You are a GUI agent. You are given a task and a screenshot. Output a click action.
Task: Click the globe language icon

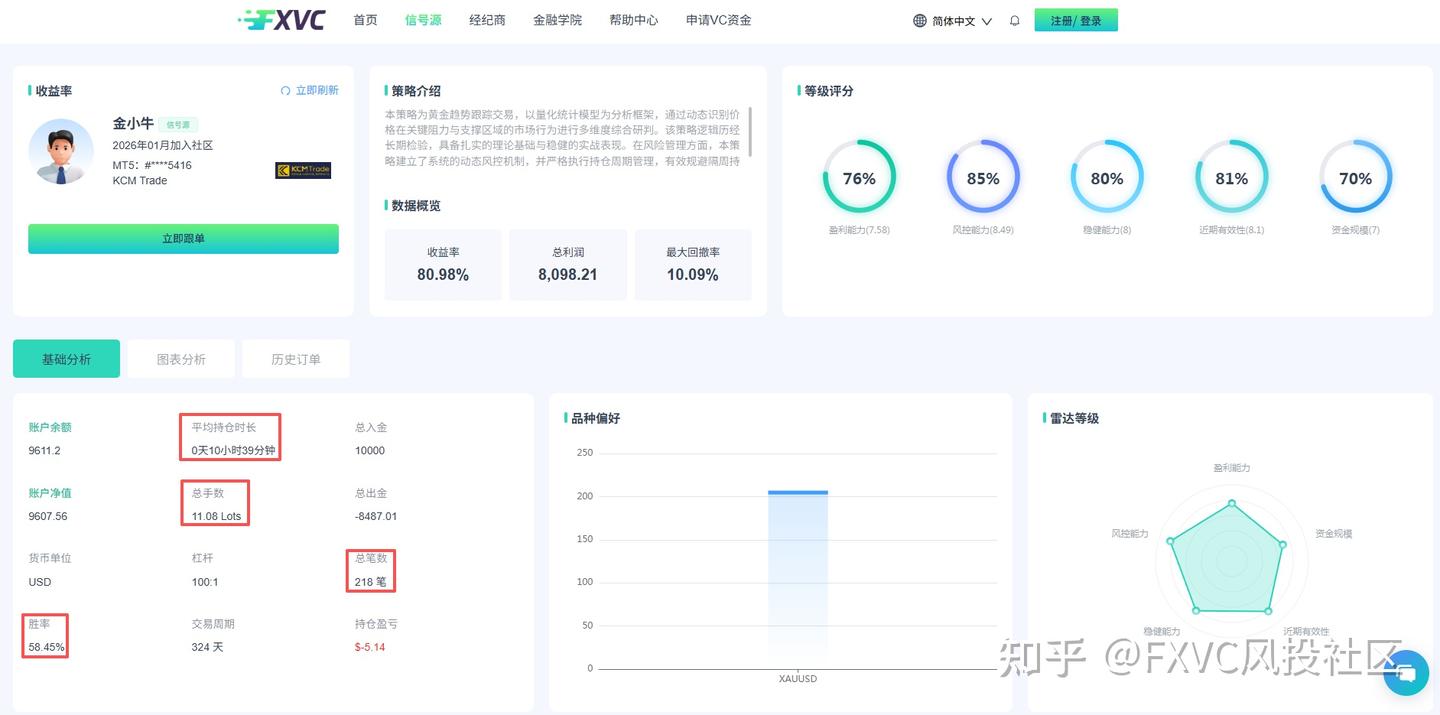pos(917,19)
